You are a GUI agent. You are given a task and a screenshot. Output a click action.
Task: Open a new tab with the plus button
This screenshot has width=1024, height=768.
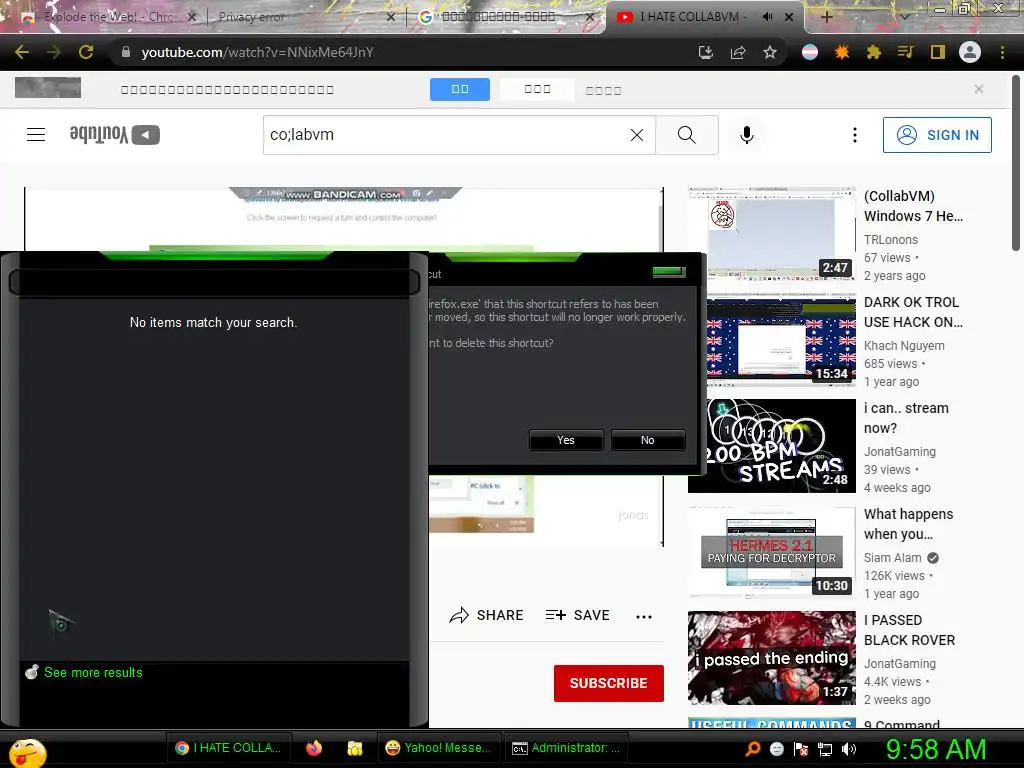[x=826, y=17]
